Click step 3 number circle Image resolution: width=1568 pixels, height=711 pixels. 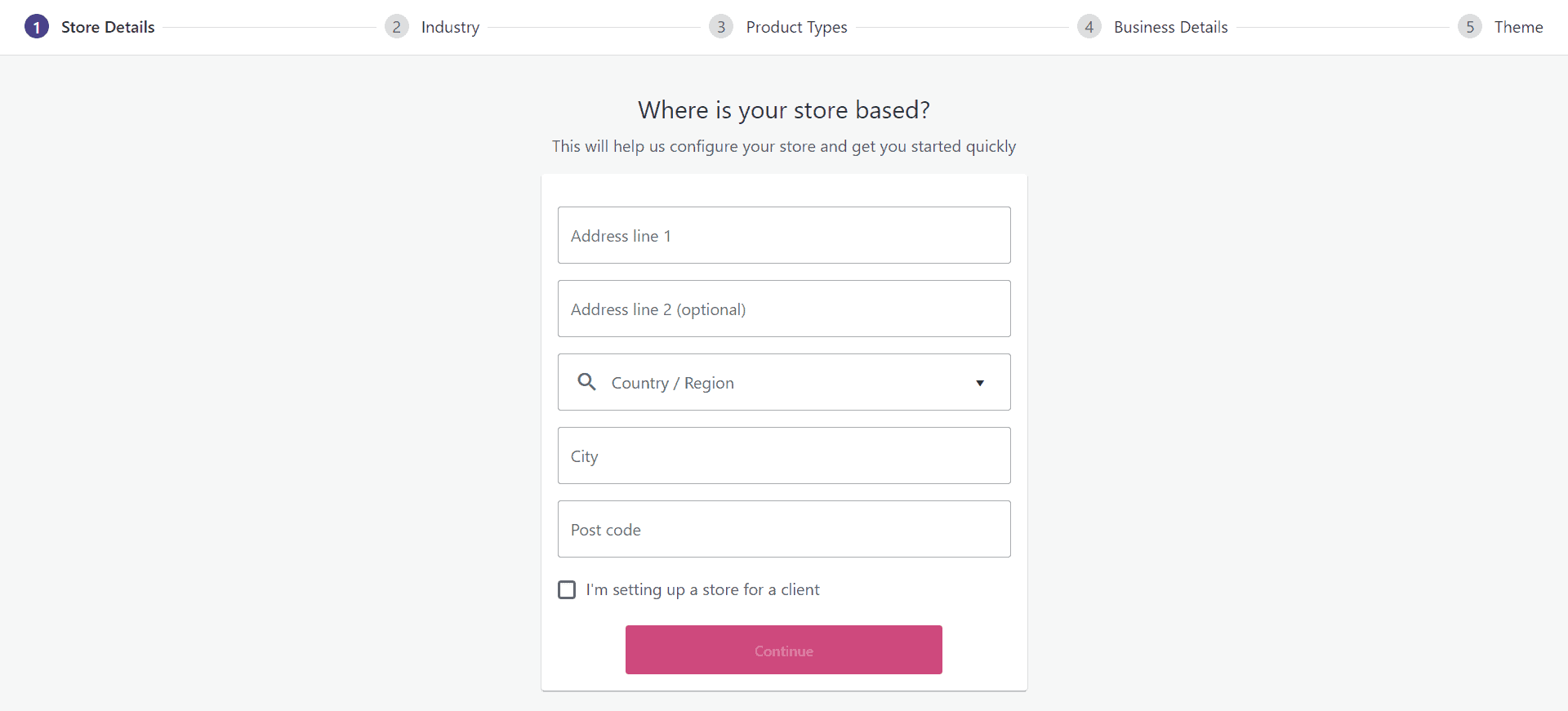(720, 27)
